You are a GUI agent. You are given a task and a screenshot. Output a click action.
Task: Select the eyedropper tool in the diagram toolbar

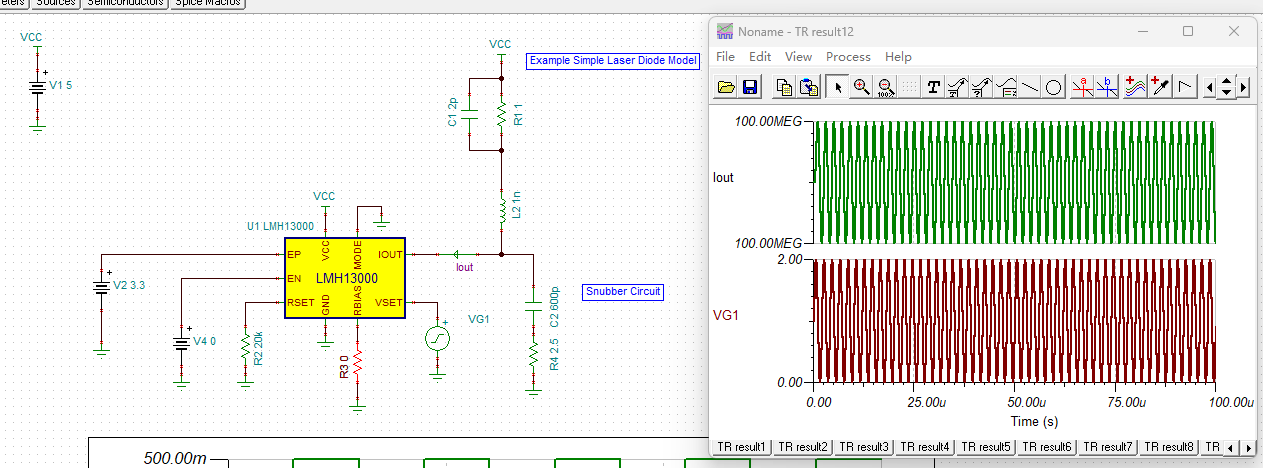[1160, 87]
